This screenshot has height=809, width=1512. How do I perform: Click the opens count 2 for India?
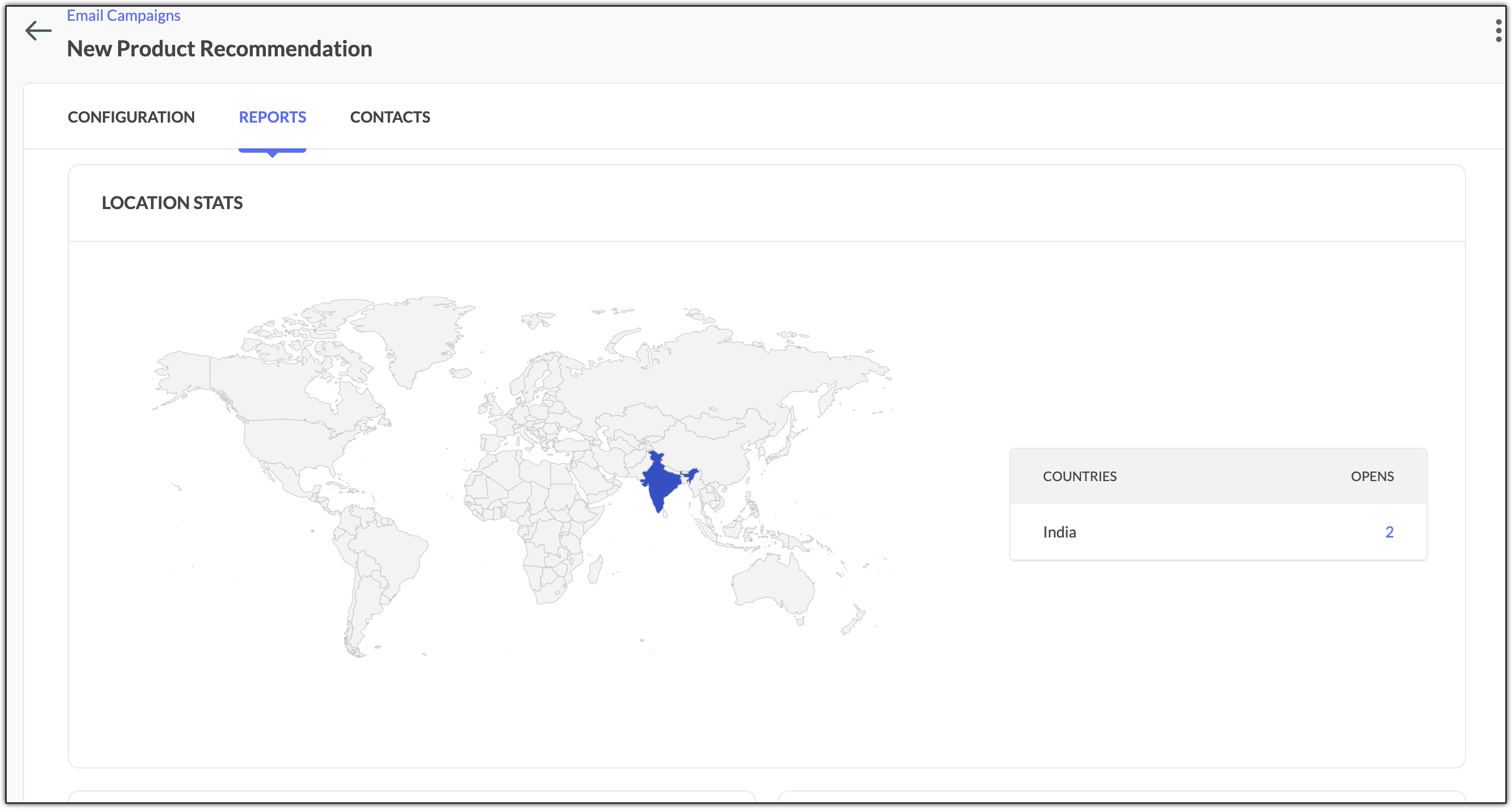1389,531
